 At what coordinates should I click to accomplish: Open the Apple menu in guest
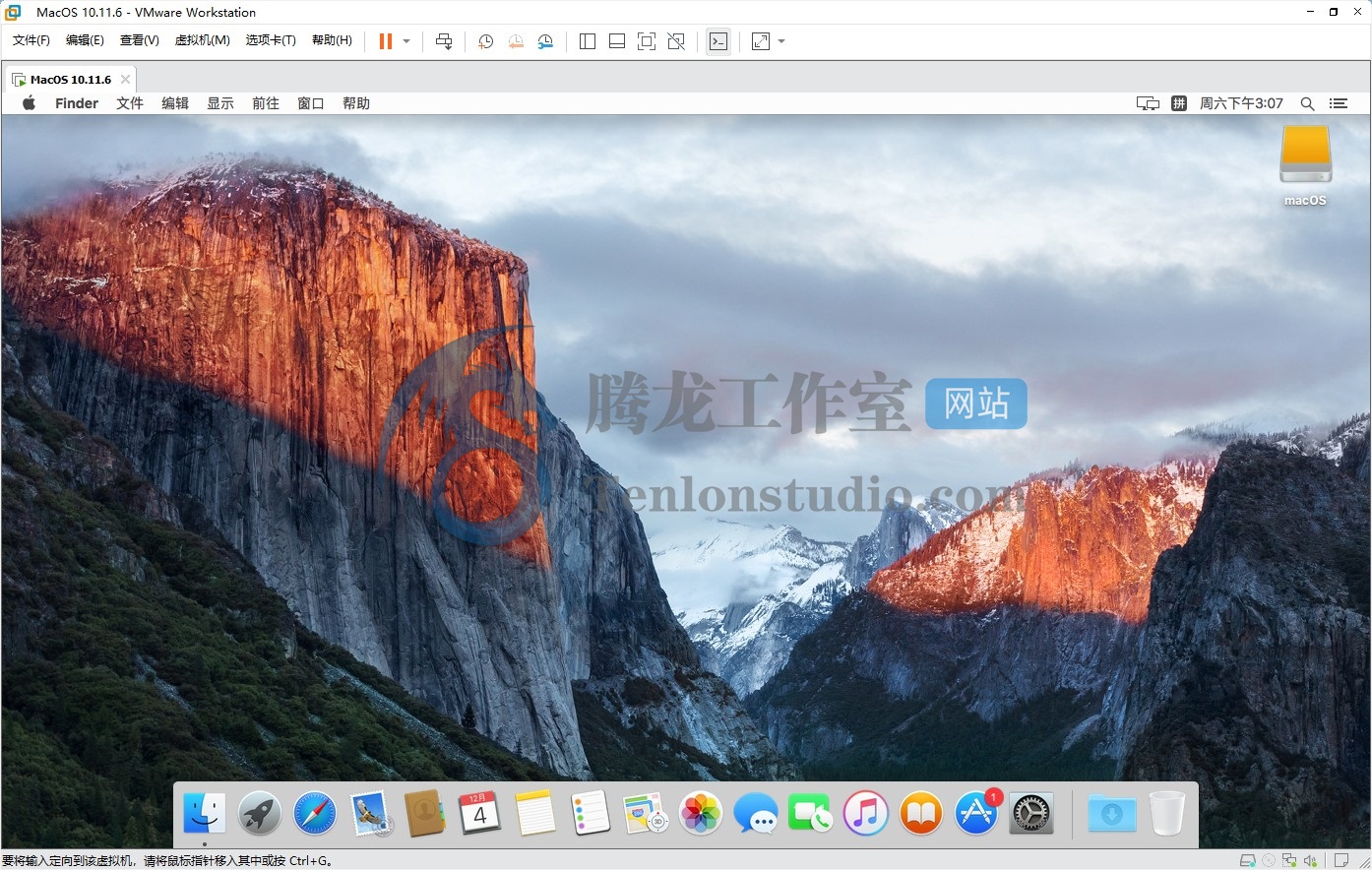pos(29,103)
